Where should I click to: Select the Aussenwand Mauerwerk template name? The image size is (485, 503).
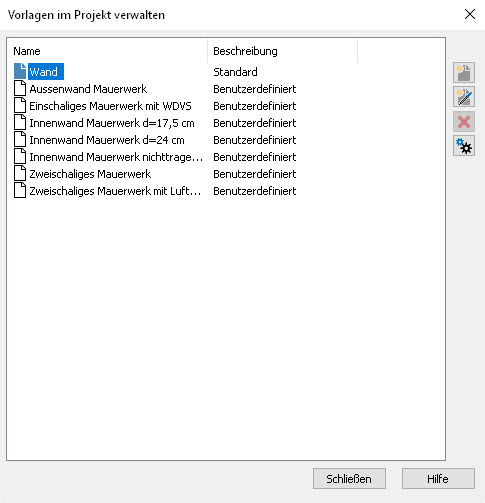point(88,89)
